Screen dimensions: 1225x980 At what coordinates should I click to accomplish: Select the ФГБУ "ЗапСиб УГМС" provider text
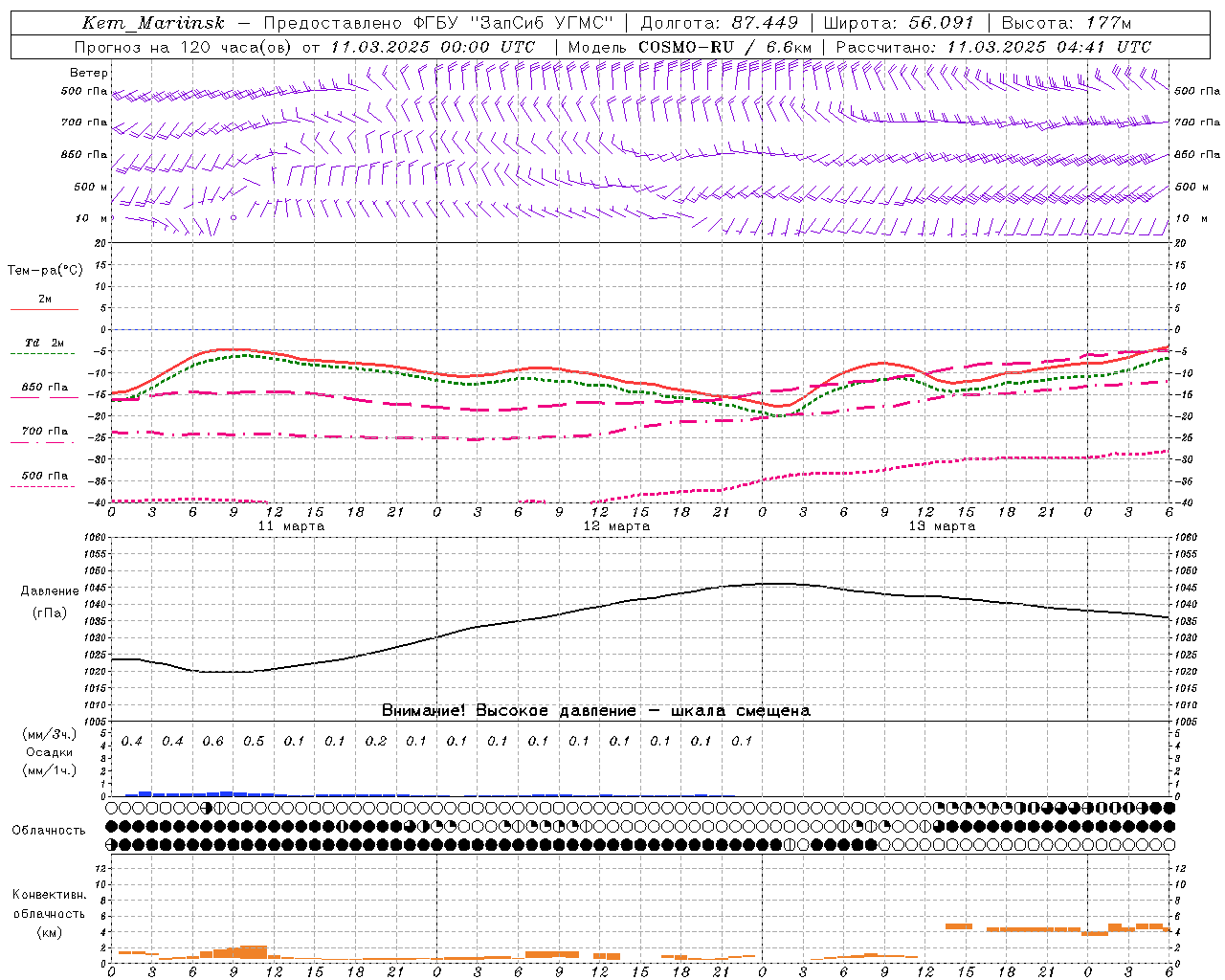(x=511, y=23)
